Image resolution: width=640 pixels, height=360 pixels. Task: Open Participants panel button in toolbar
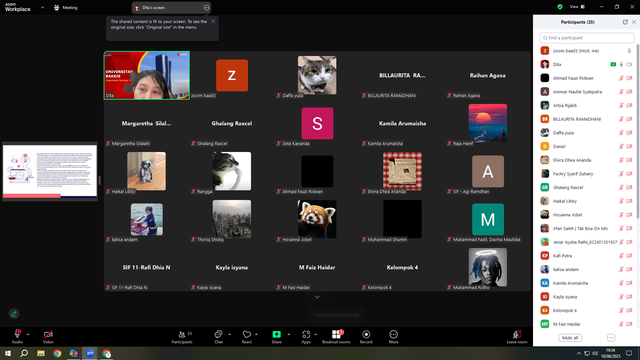pos(182,336)
